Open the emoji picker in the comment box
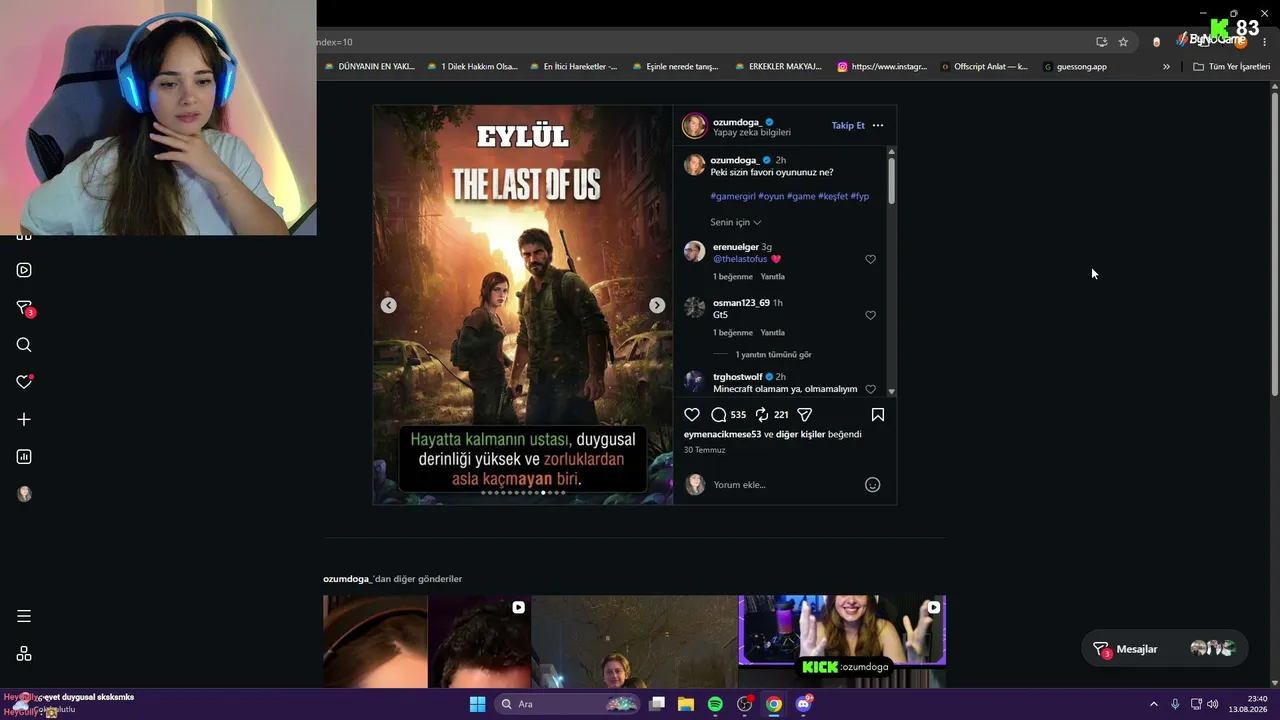Viewport: 1280px width, 720px height. coord(872,485)
